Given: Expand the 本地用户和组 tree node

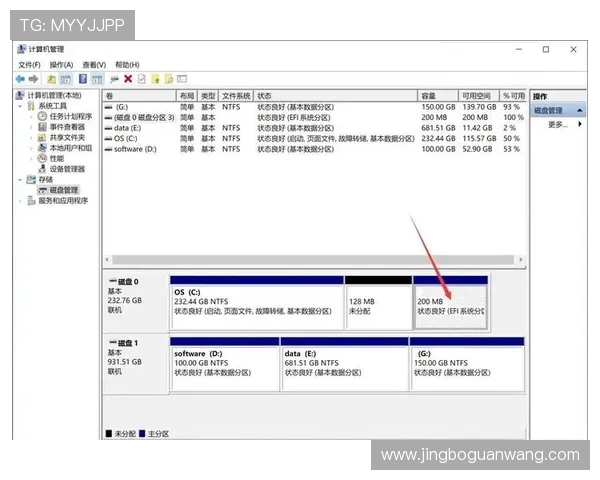Looking at the screenshot, I should 31,148.
